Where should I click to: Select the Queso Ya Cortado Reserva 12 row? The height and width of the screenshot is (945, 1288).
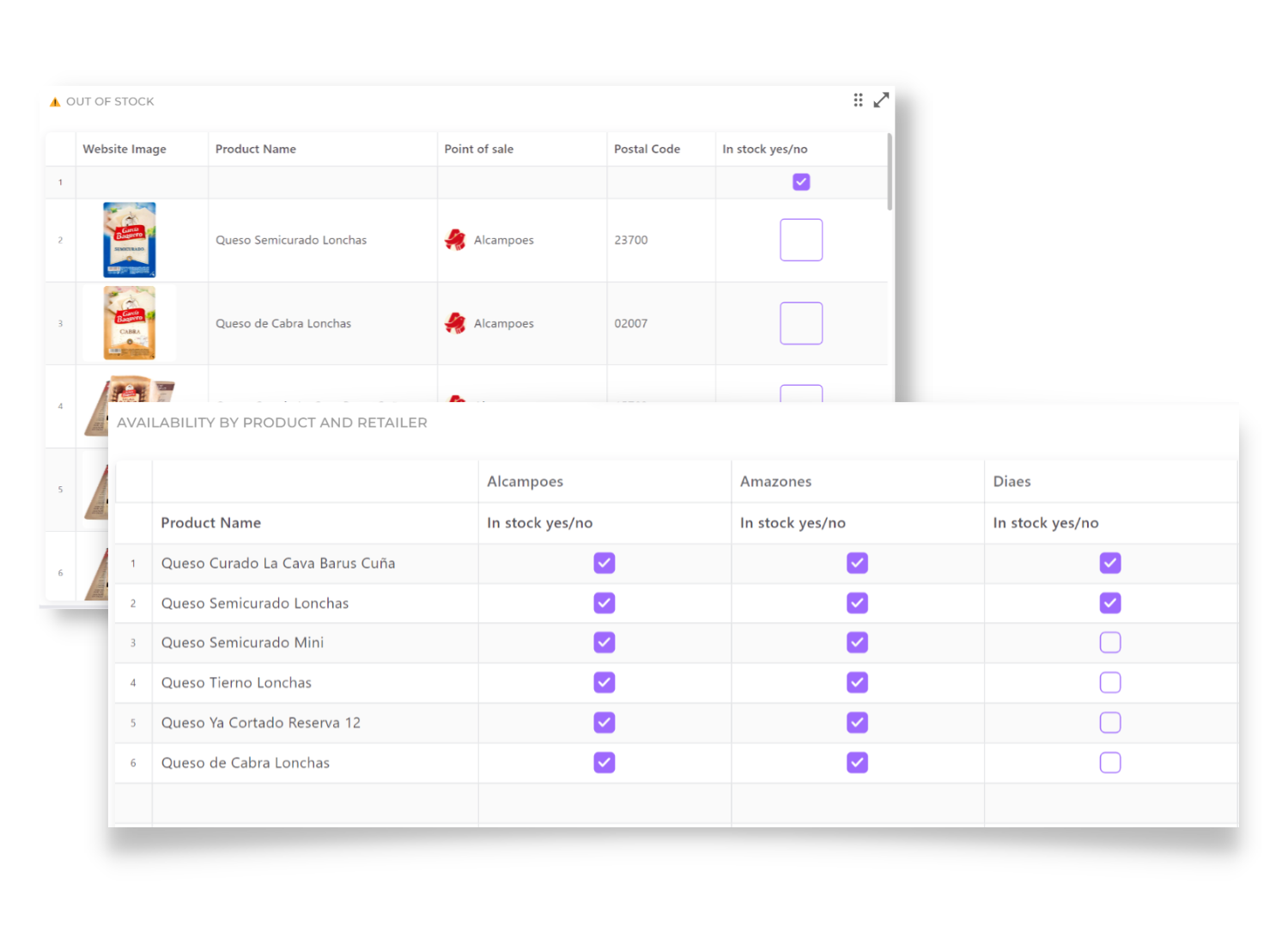676,722
